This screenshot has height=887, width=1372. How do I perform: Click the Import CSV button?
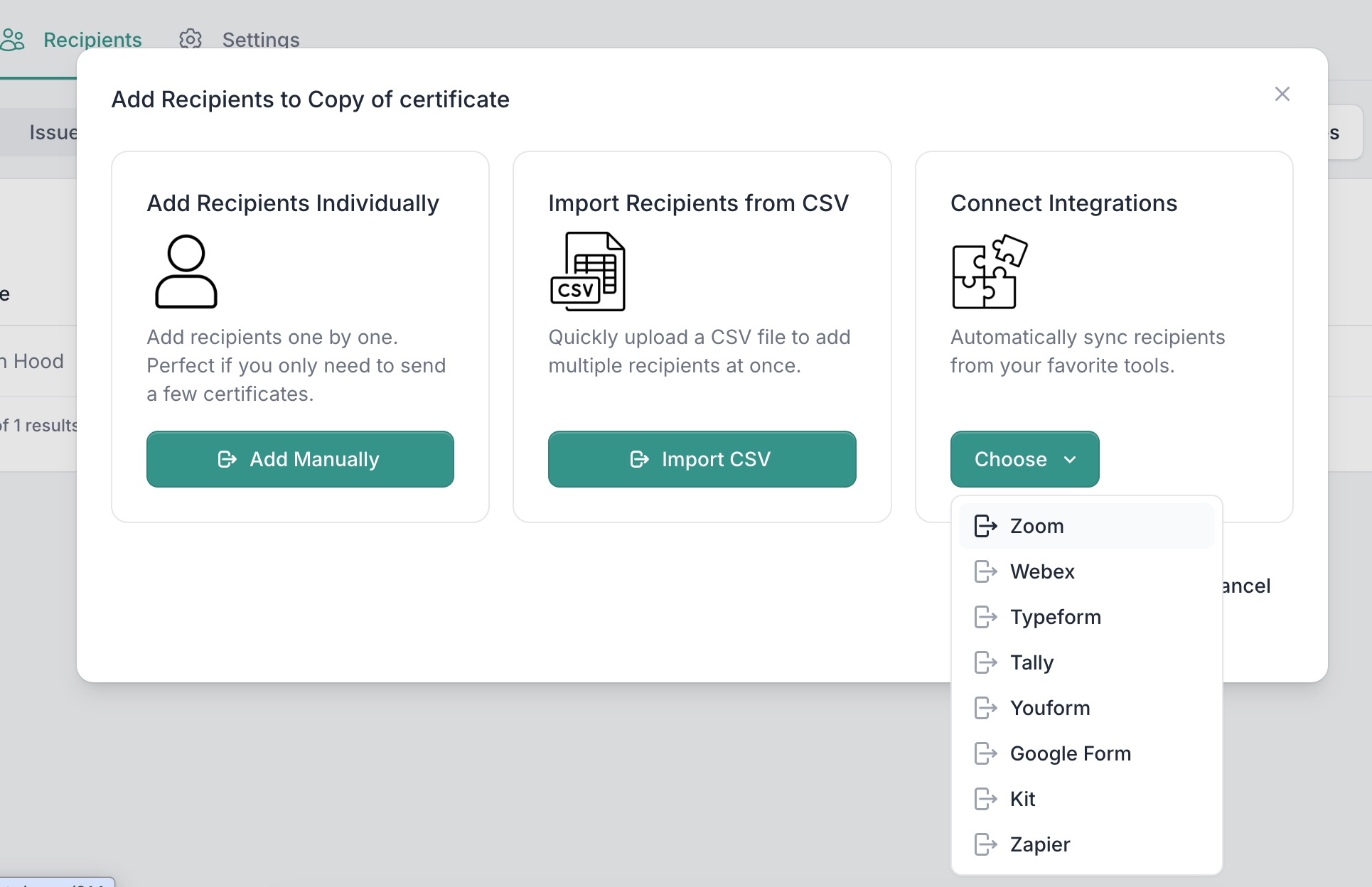[x=702, y=459]
